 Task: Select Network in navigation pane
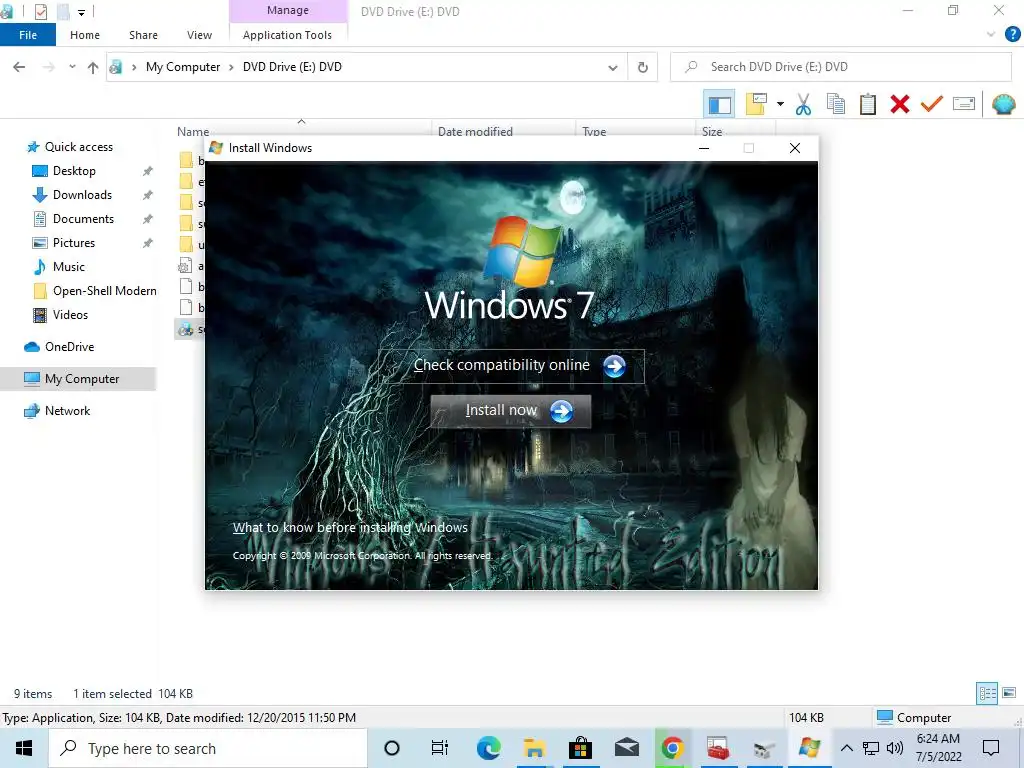pyautogui.click(x=67, y=411)
